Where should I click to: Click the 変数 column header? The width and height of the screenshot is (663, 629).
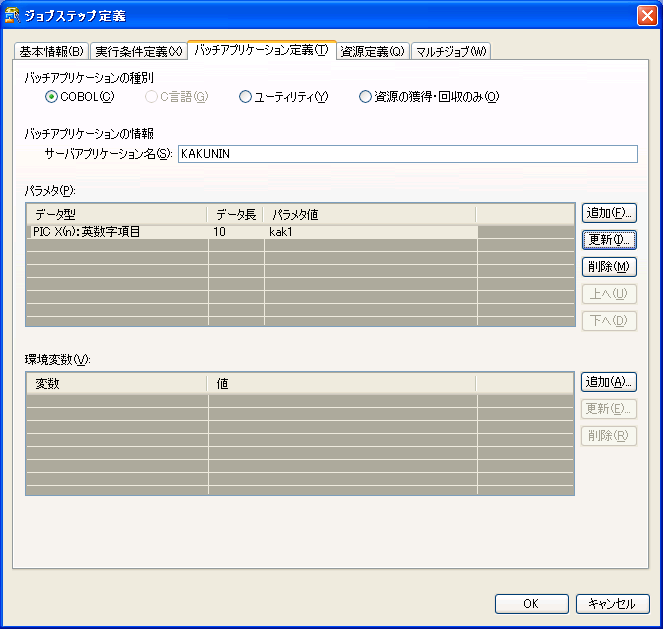117,384
